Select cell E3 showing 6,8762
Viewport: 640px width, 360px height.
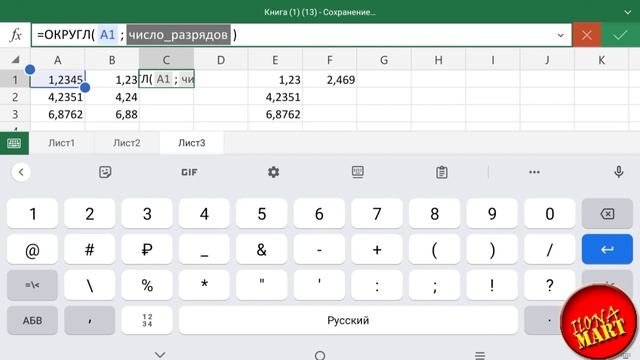click(x=275, y=114)
